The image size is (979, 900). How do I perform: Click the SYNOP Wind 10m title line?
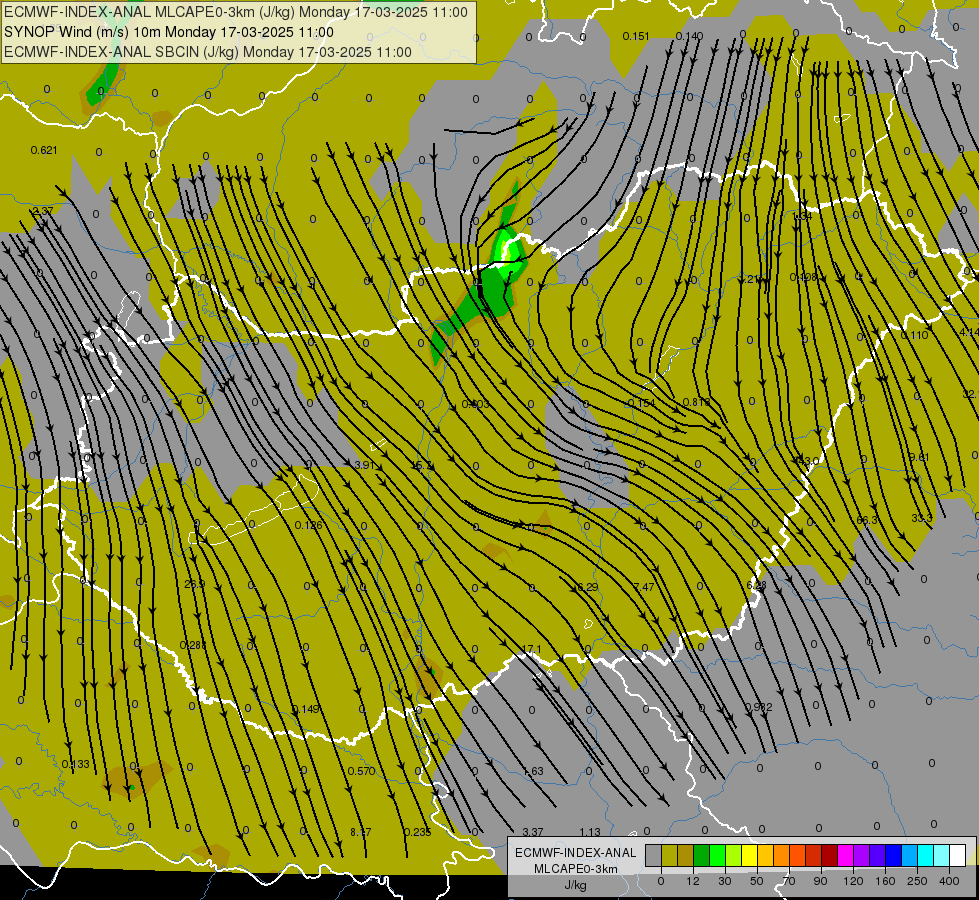click(169, 32)
